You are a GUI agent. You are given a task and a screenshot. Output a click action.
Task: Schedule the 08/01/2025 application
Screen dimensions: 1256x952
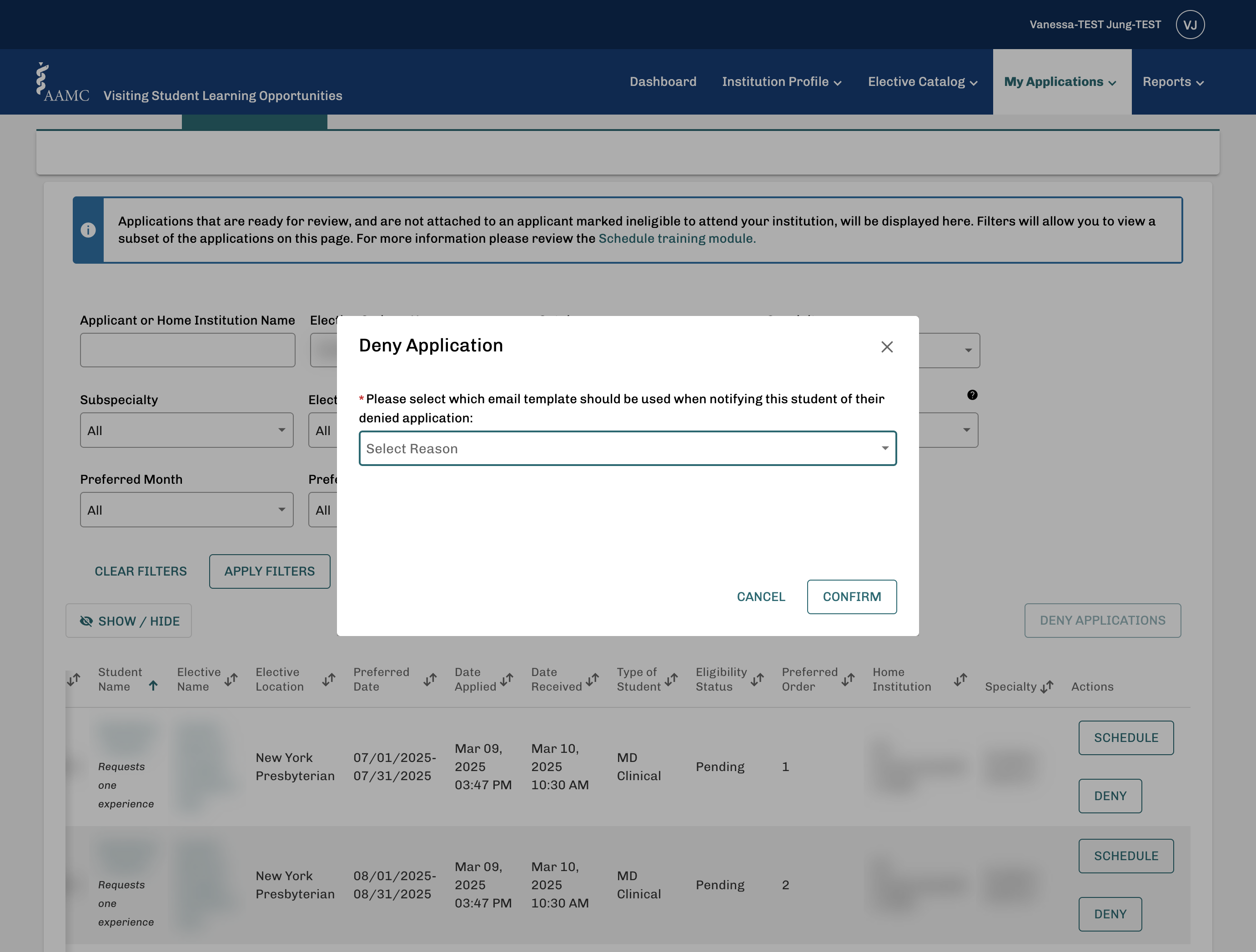coord(1126,856)
